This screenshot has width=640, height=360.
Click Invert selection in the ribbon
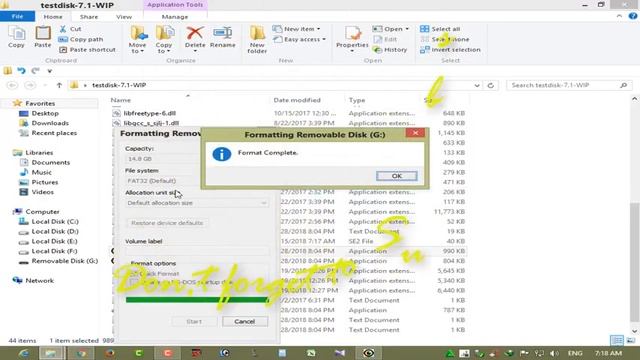coord(450,49)
